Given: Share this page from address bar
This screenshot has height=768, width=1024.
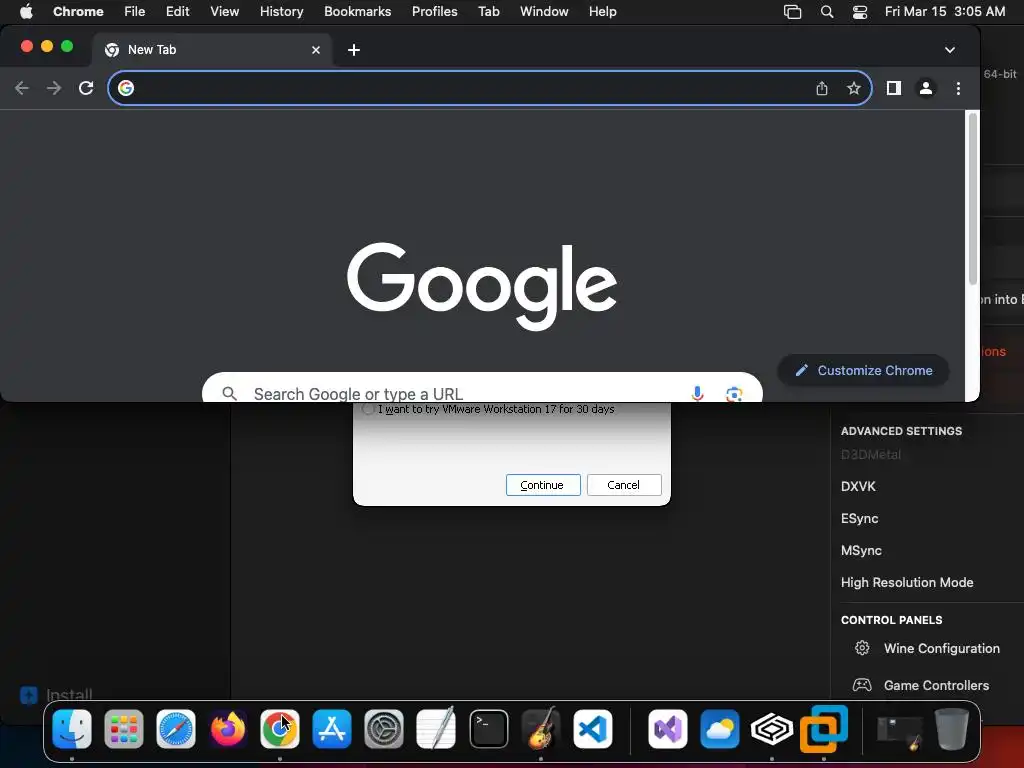Looking at the screenshot, I should 822,88.
